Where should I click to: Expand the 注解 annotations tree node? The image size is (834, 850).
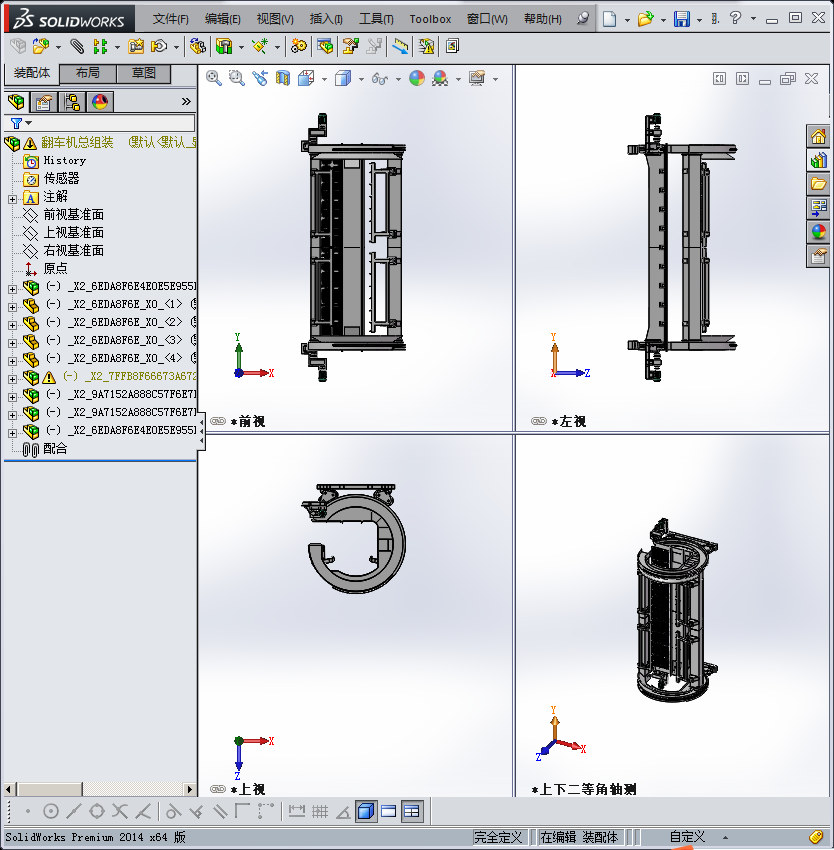[12, 199]
